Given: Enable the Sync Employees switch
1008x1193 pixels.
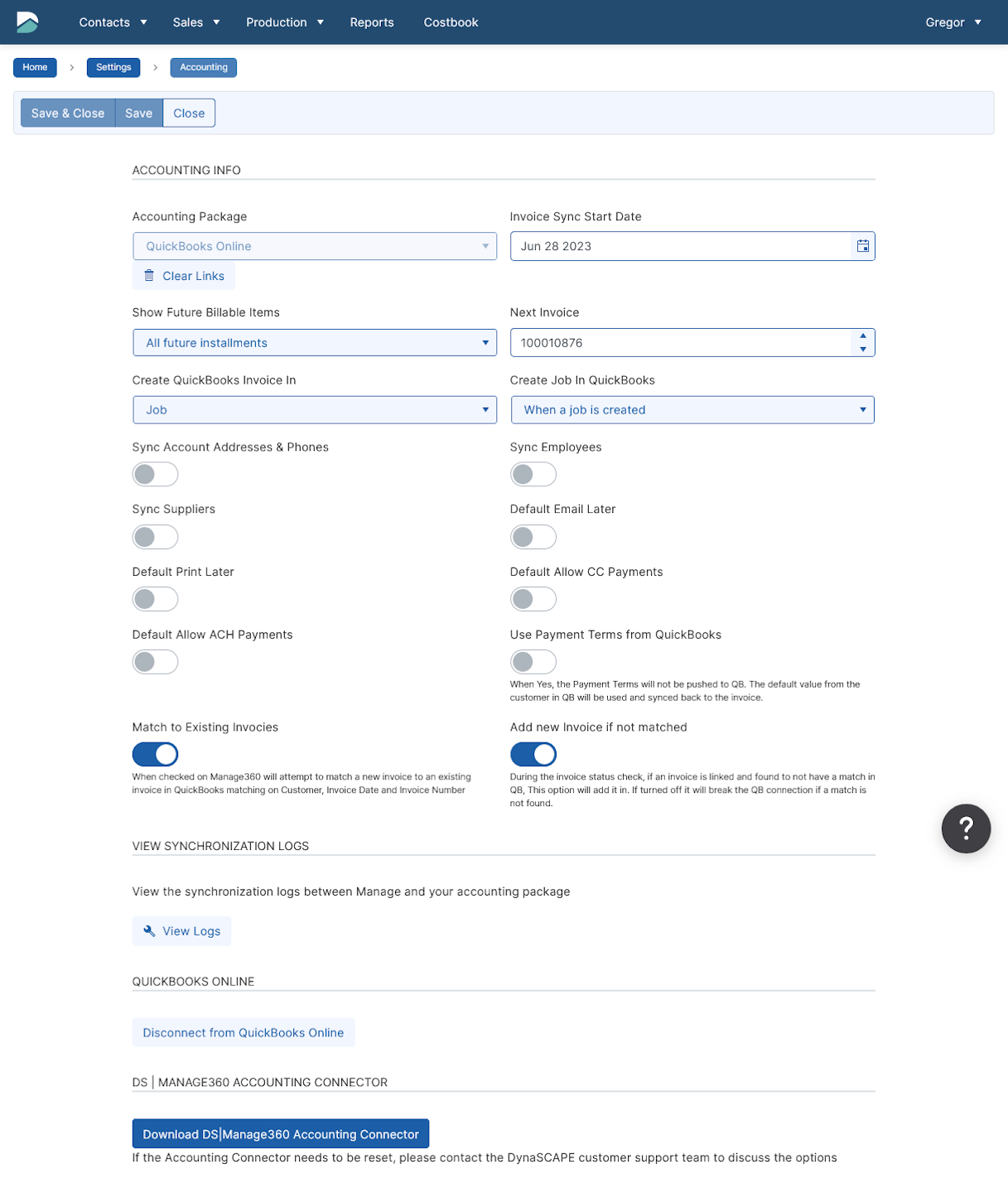Looking at the screenshot, I should [533, 475].
